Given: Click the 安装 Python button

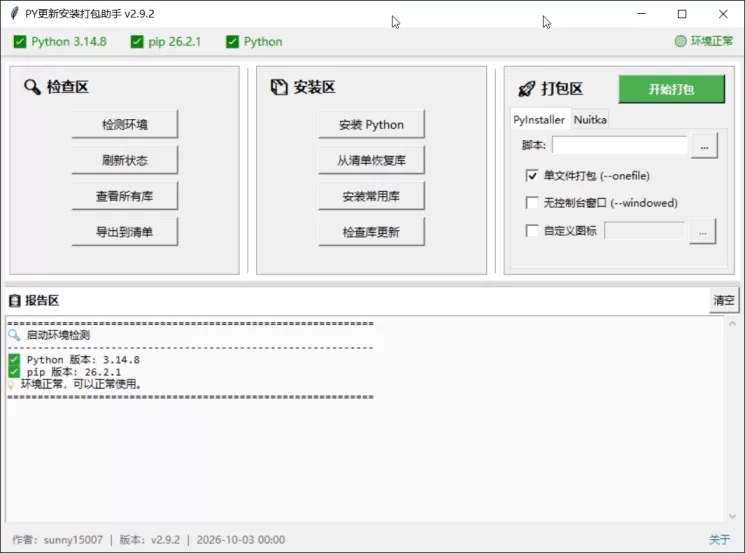Looking at the screenshot, I should (x=372, y=124).
